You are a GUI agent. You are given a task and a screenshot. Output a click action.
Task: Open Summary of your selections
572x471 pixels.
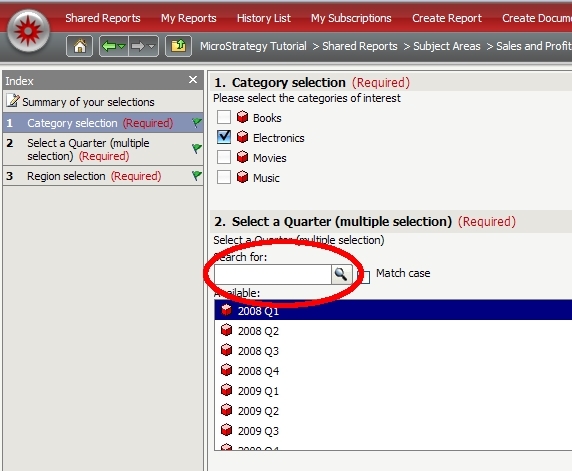88,102
